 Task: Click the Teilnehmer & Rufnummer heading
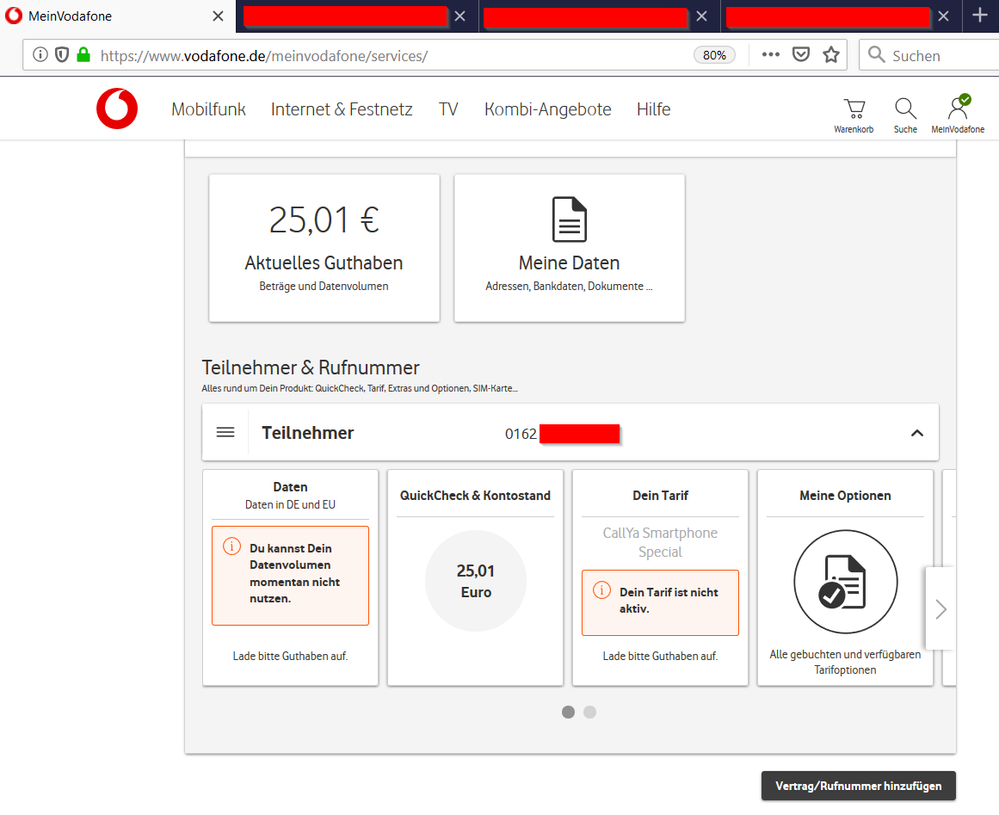click(311, 368)
